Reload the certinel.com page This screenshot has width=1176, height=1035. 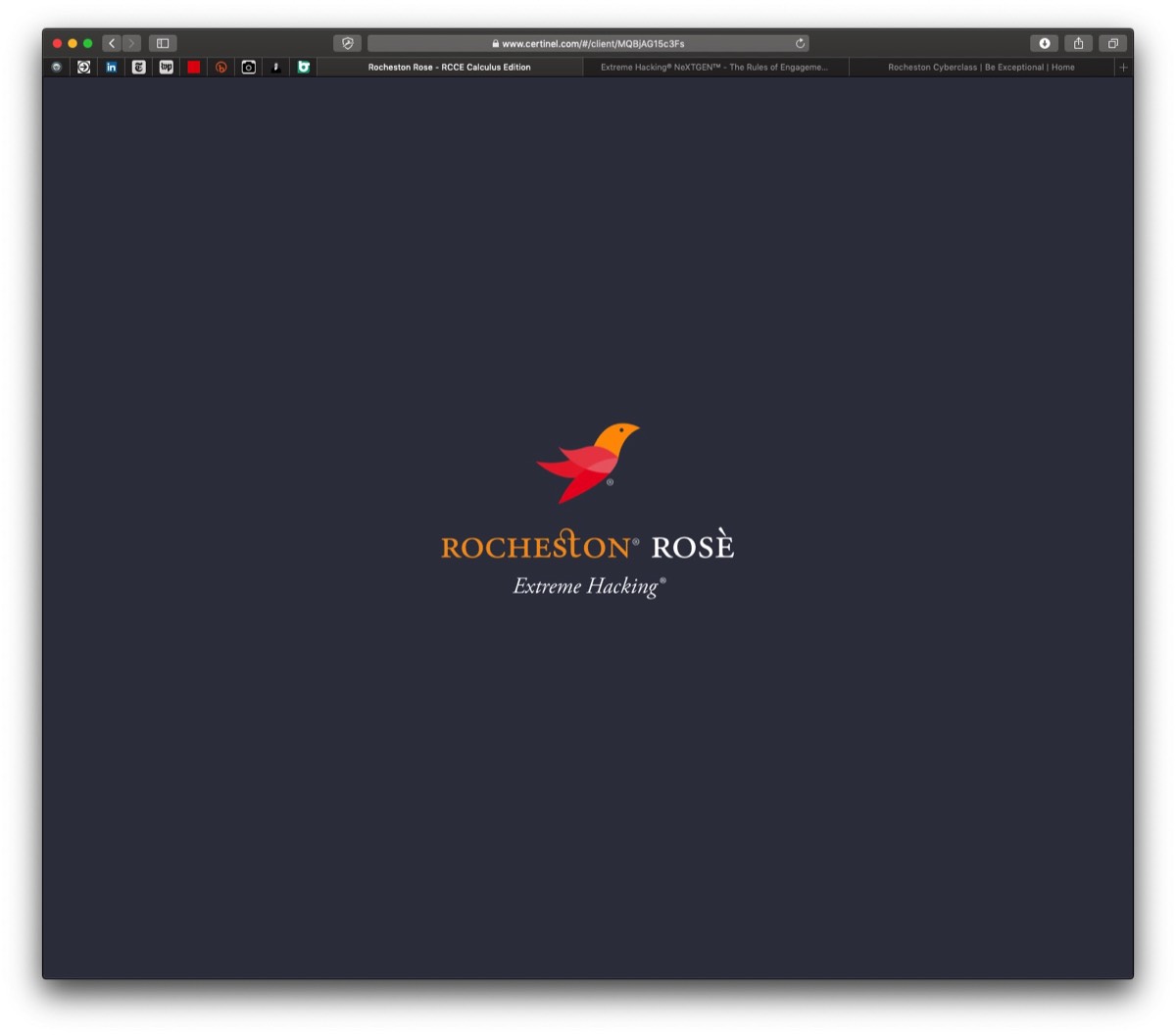point(801,43)
